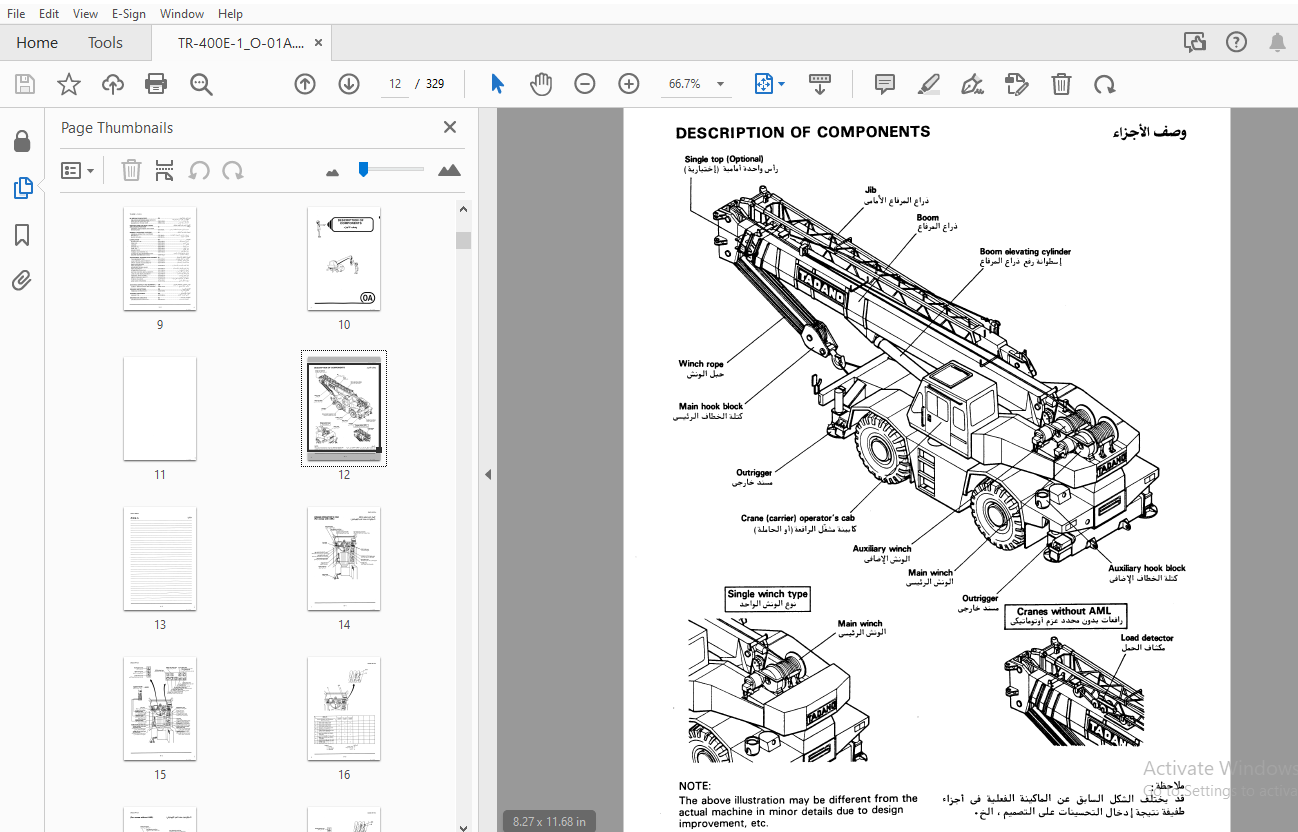Image resolution: width=1298 pixels, height=832 pixels.
Task: Close the Page Thumbnails panel
Action: tap(450, 127)
